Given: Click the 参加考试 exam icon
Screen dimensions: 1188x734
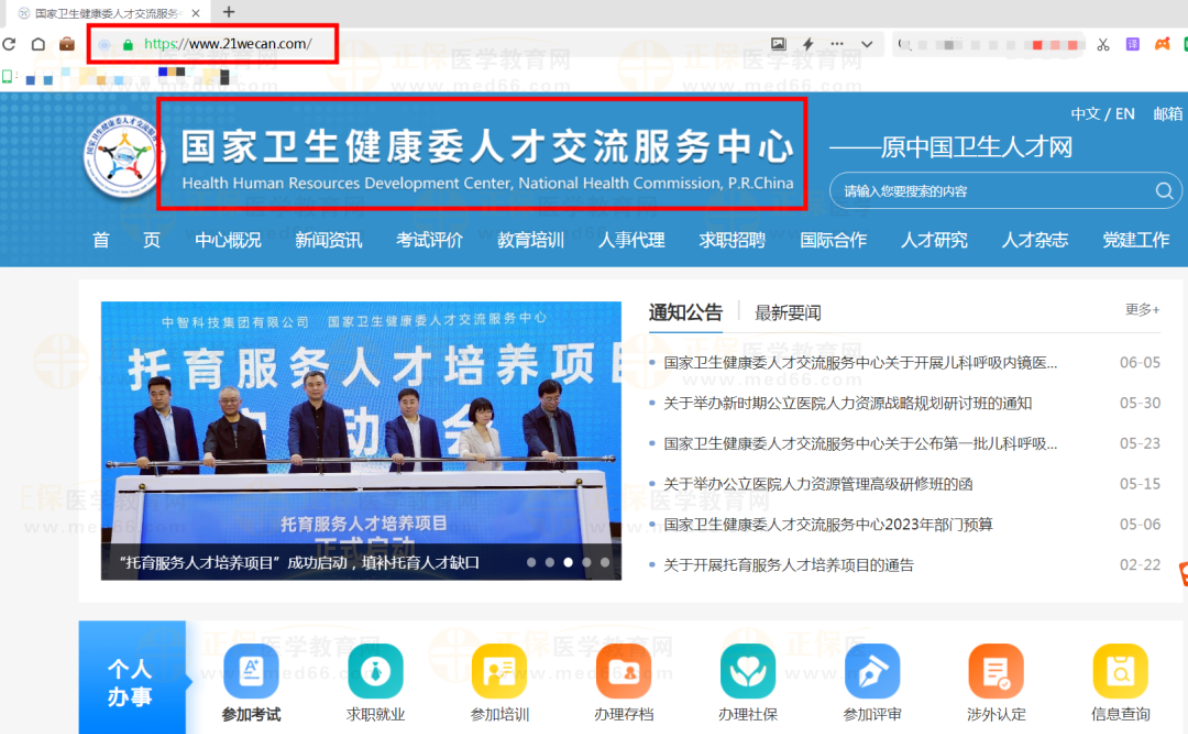Looking at the screenshot, I should tap(251, 671).
